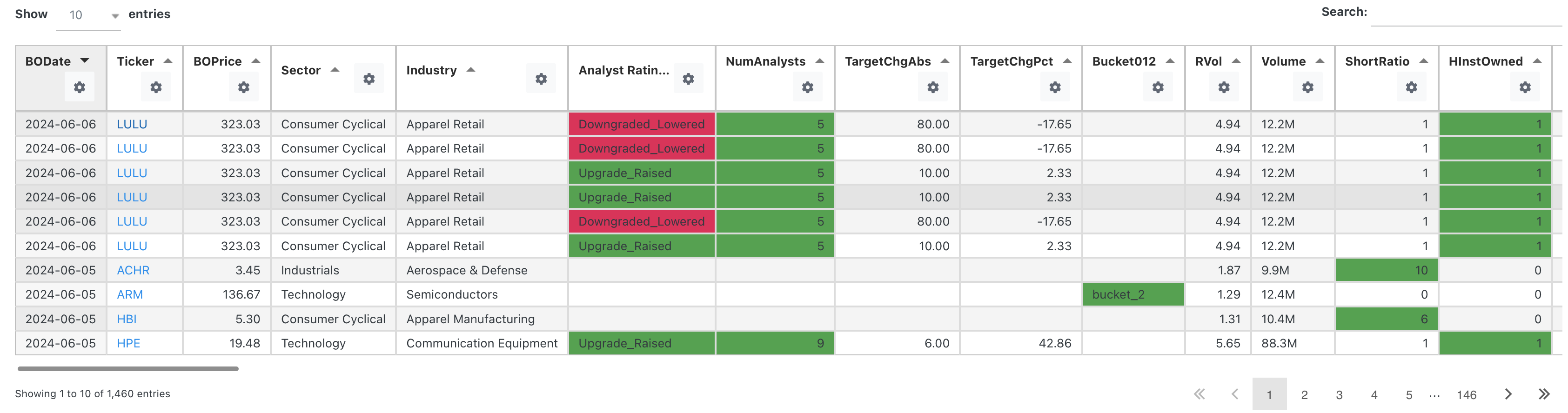Open the ACHR ticker link
Image resolution: width=1568 pixels, height=413 pixels.
pos(133,270)
